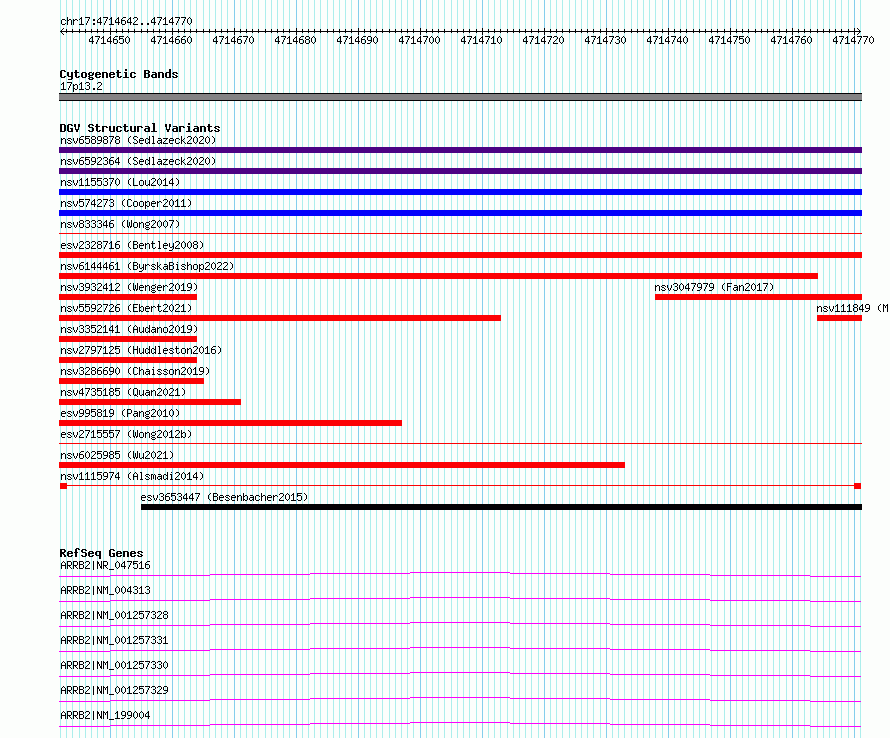The height and width of the screenshot is (738, 890).
Task: Click the RefSeq Genes track title
Action: 101,553
